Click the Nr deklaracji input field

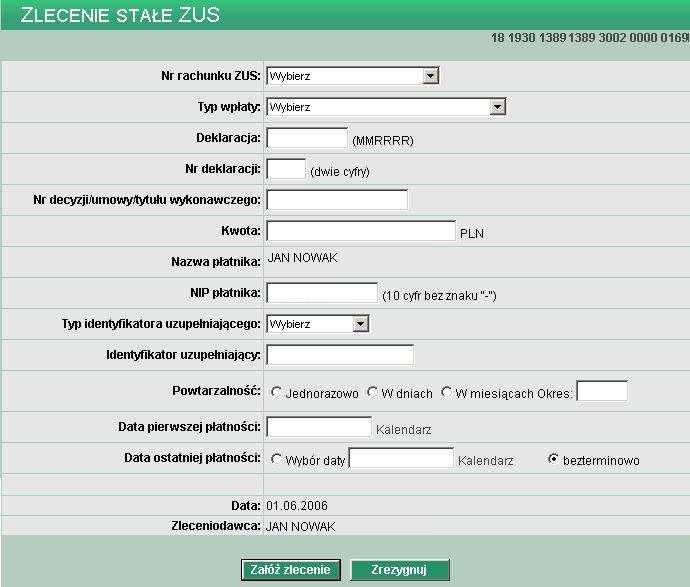pos(286,169)
